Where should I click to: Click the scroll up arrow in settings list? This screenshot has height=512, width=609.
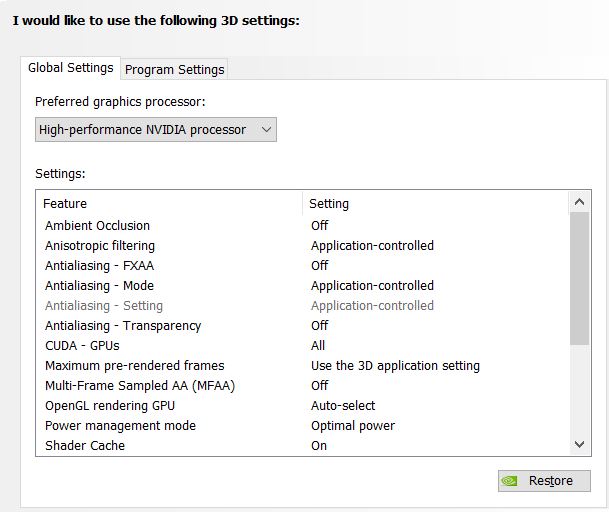pyautogui.click(x=580, y=203)
